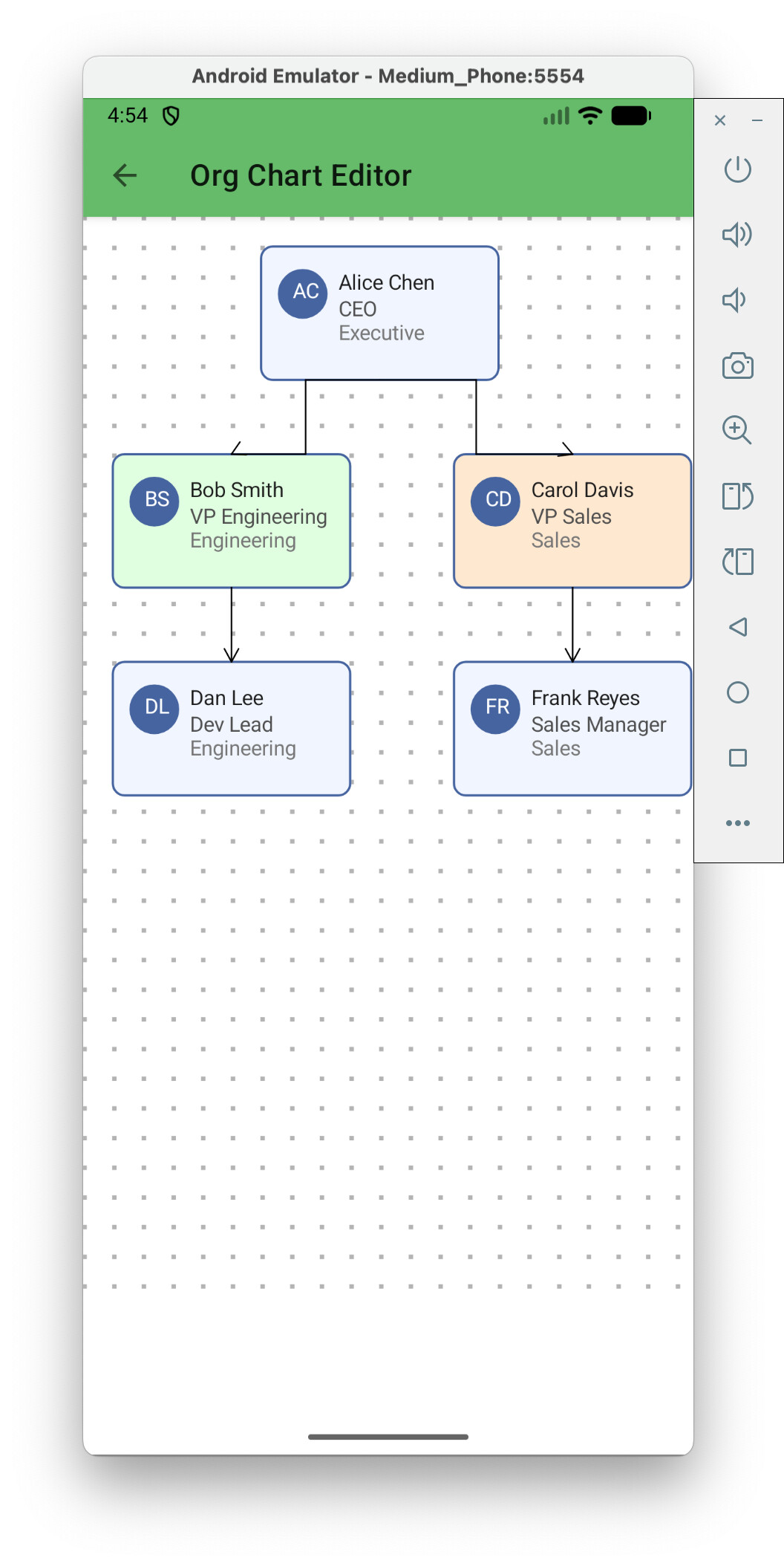Raise volume with emulator volume up icon

737,235
